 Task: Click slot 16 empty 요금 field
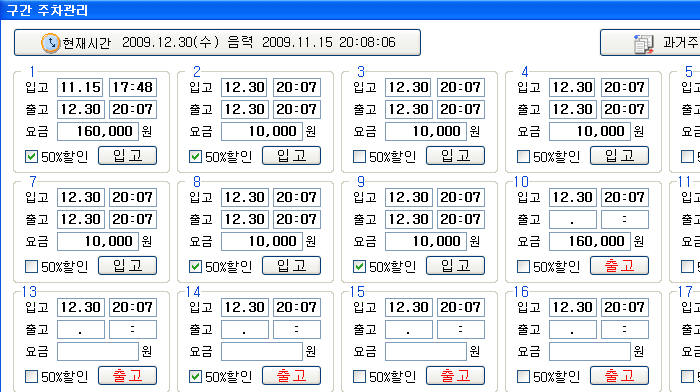click(590, 351)
